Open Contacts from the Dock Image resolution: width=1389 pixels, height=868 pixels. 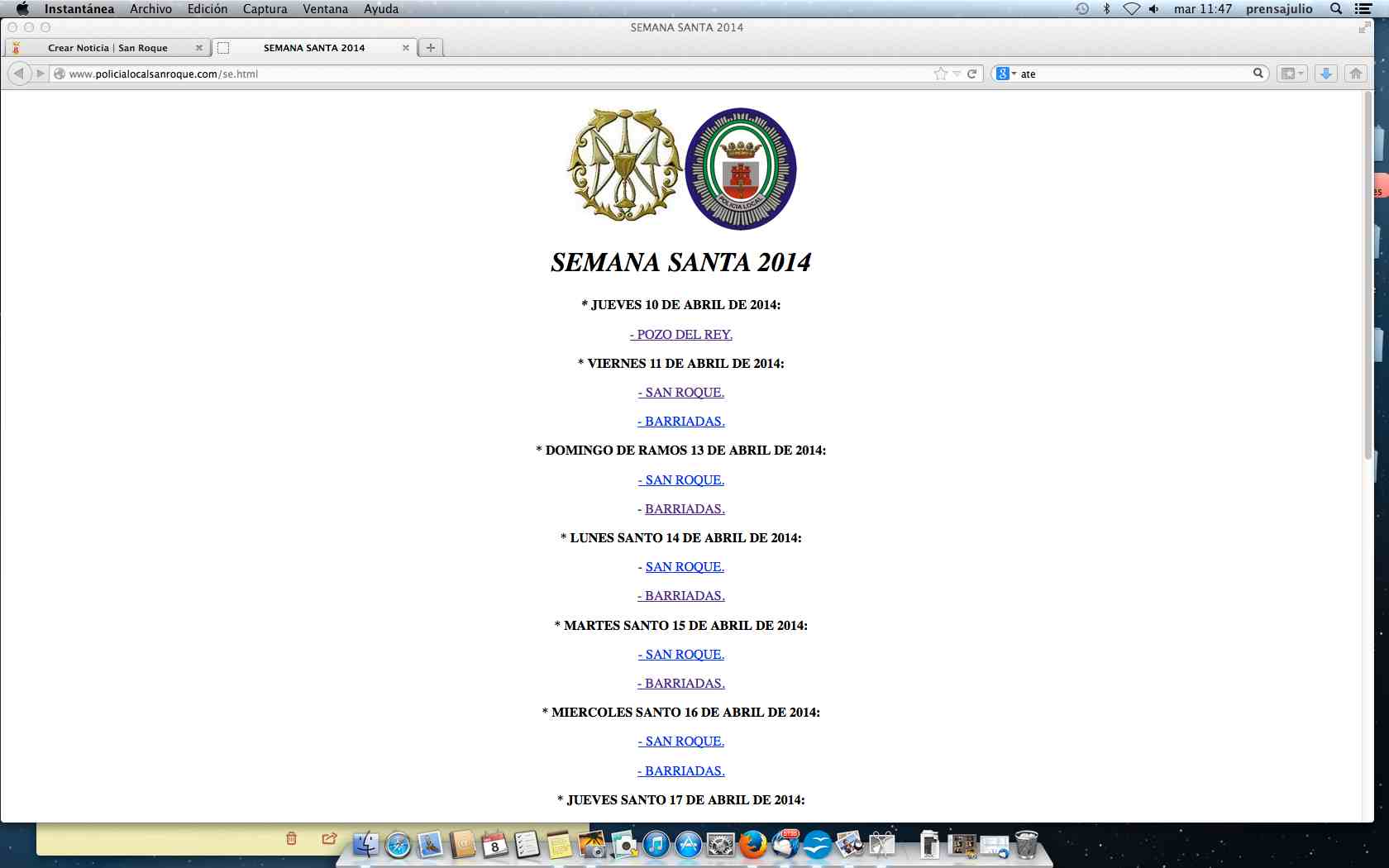pyautogui.click(x=463, y=845)
